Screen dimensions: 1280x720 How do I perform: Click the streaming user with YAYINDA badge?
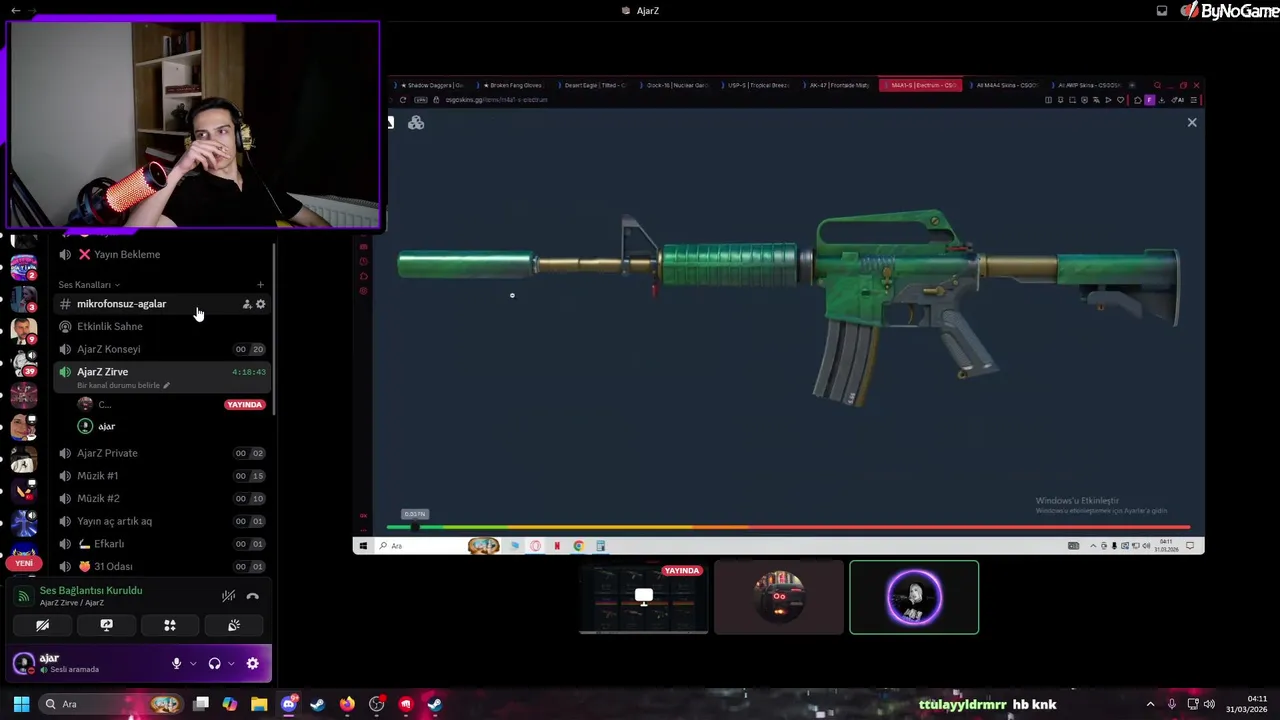pyautogui.click(x=170, y=404)
